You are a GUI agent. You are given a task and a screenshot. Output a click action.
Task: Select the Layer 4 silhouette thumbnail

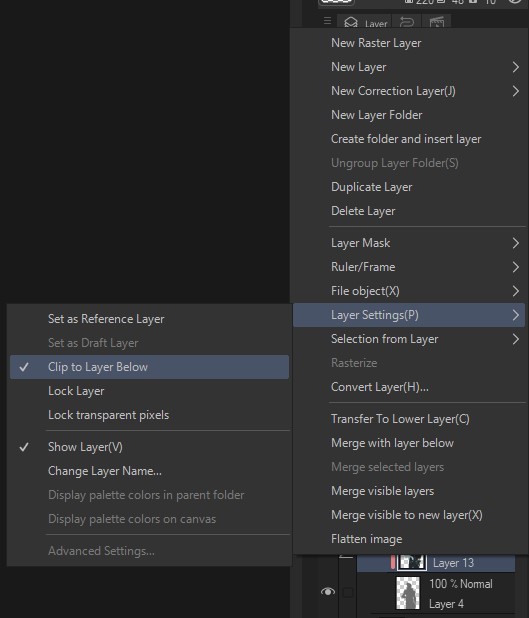tap(408, 593)
